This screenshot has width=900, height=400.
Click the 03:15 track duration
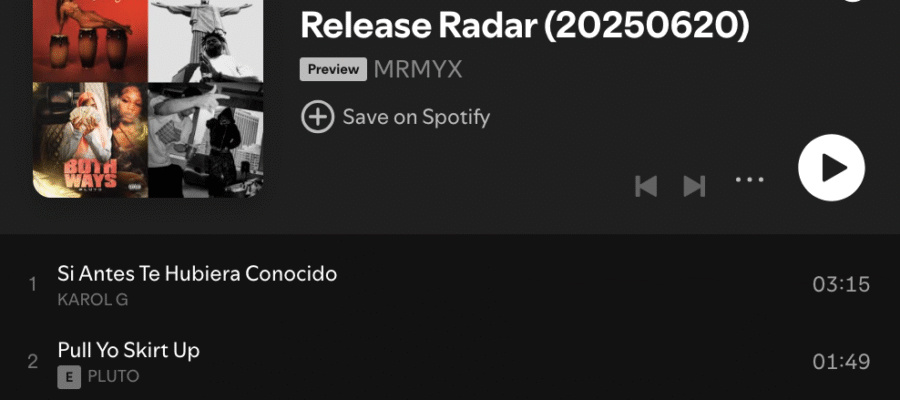841,285
